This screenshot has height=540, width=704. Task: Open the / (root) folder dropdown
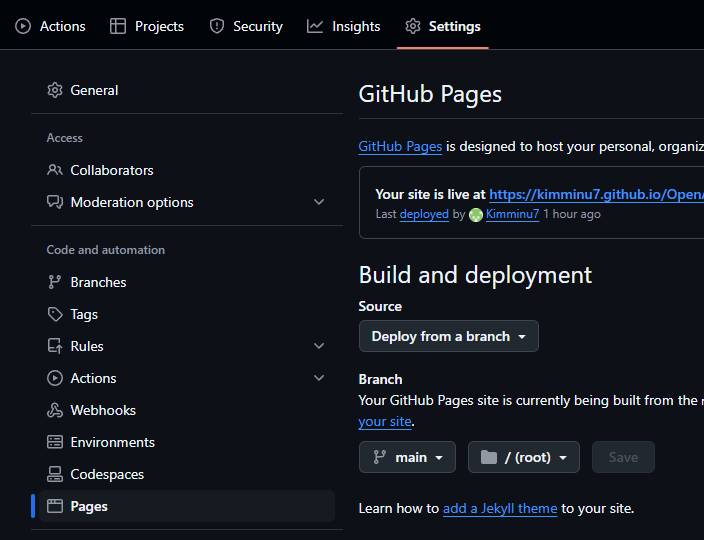[x=524, y=457]
